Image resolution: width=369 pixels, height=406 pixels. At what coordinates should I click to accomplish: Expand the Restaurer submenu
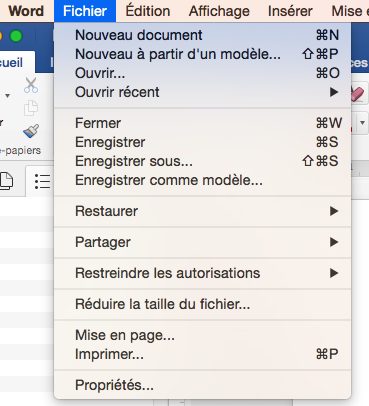tap(202, 211)
